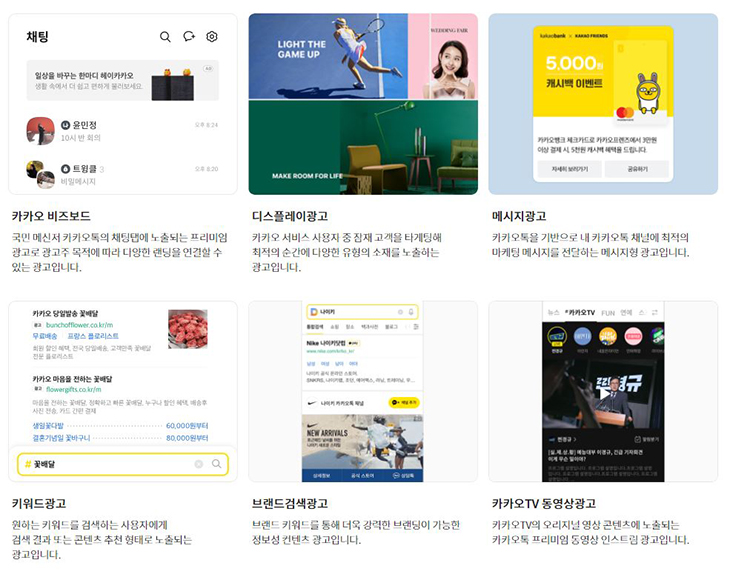Select the #카카오TV tab
Image resolution: width=730 pixels, height=577 pixels.
[x=580, y=312]
